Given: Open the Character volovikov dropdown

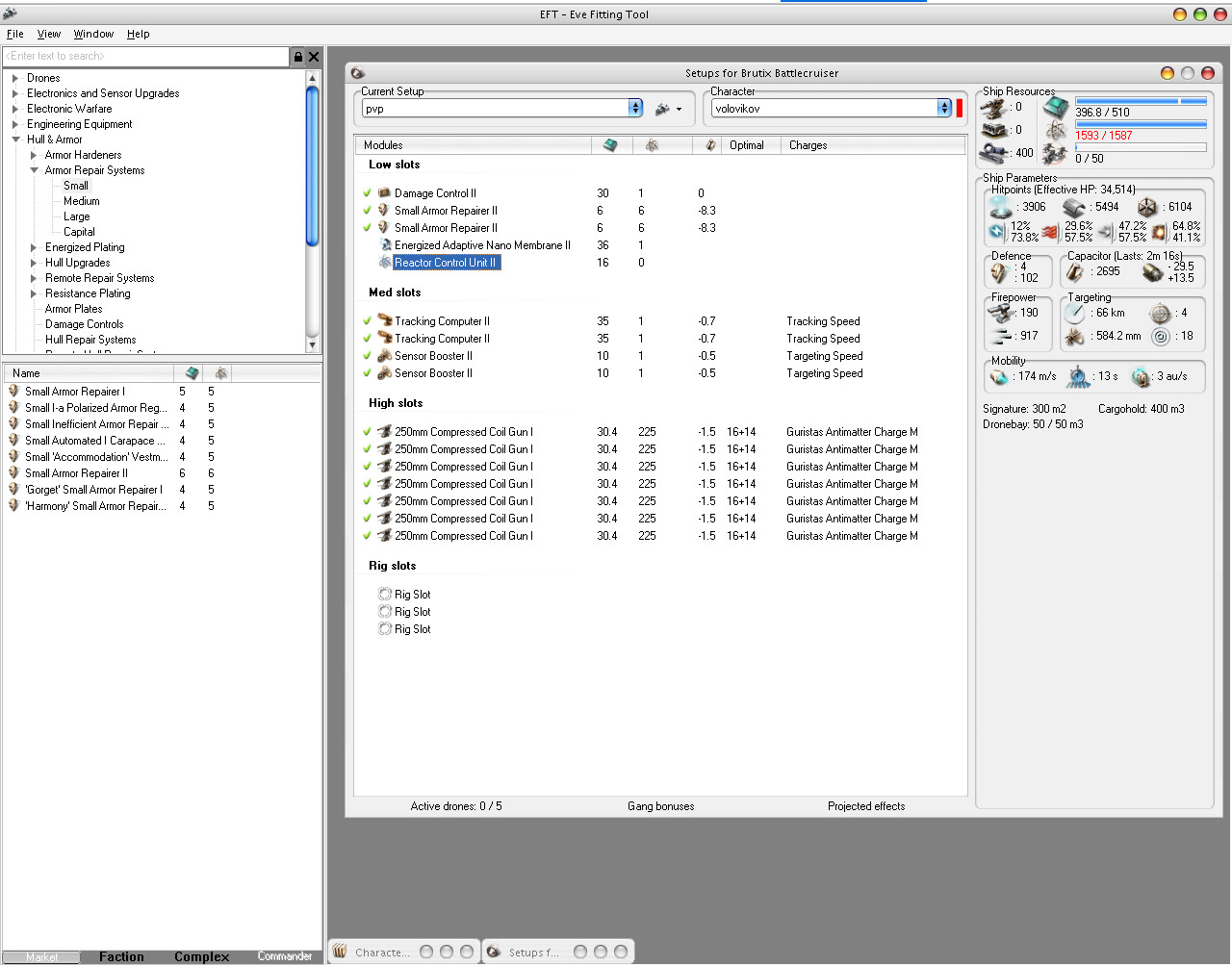Looking at the screenshot, I should pos(944,109).
